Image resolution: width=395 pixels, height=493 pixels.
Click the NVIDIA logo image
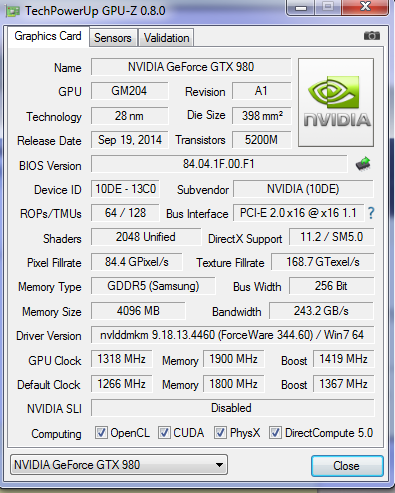[x=336, y=102]
